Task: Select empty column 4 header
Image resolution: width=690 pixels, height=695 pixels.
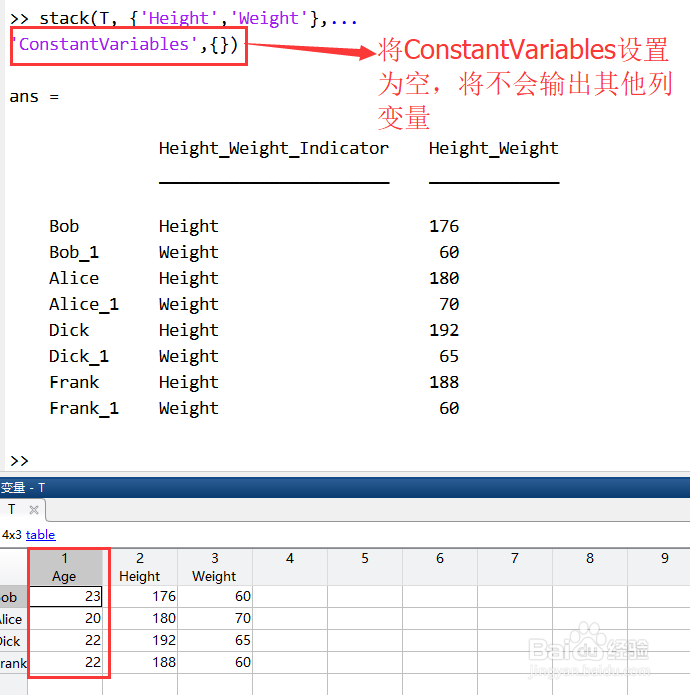Action: (290, 567)
